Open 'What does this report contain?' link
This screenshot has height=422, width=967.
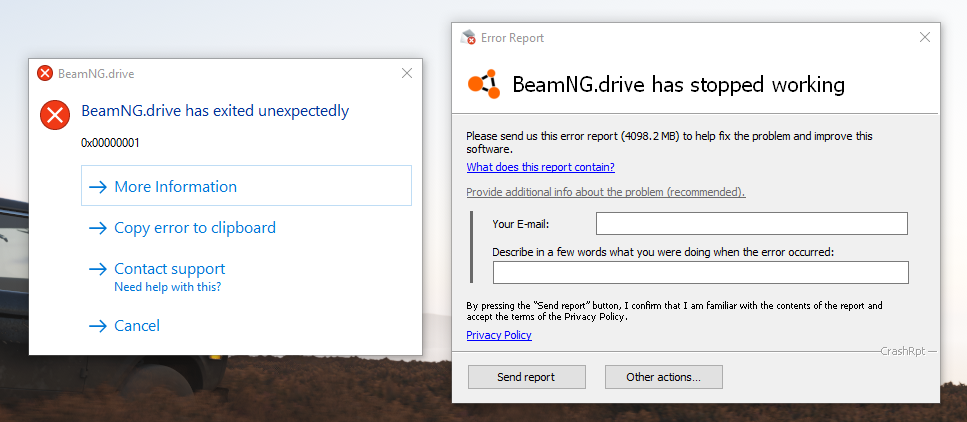[x=540, y=167]
